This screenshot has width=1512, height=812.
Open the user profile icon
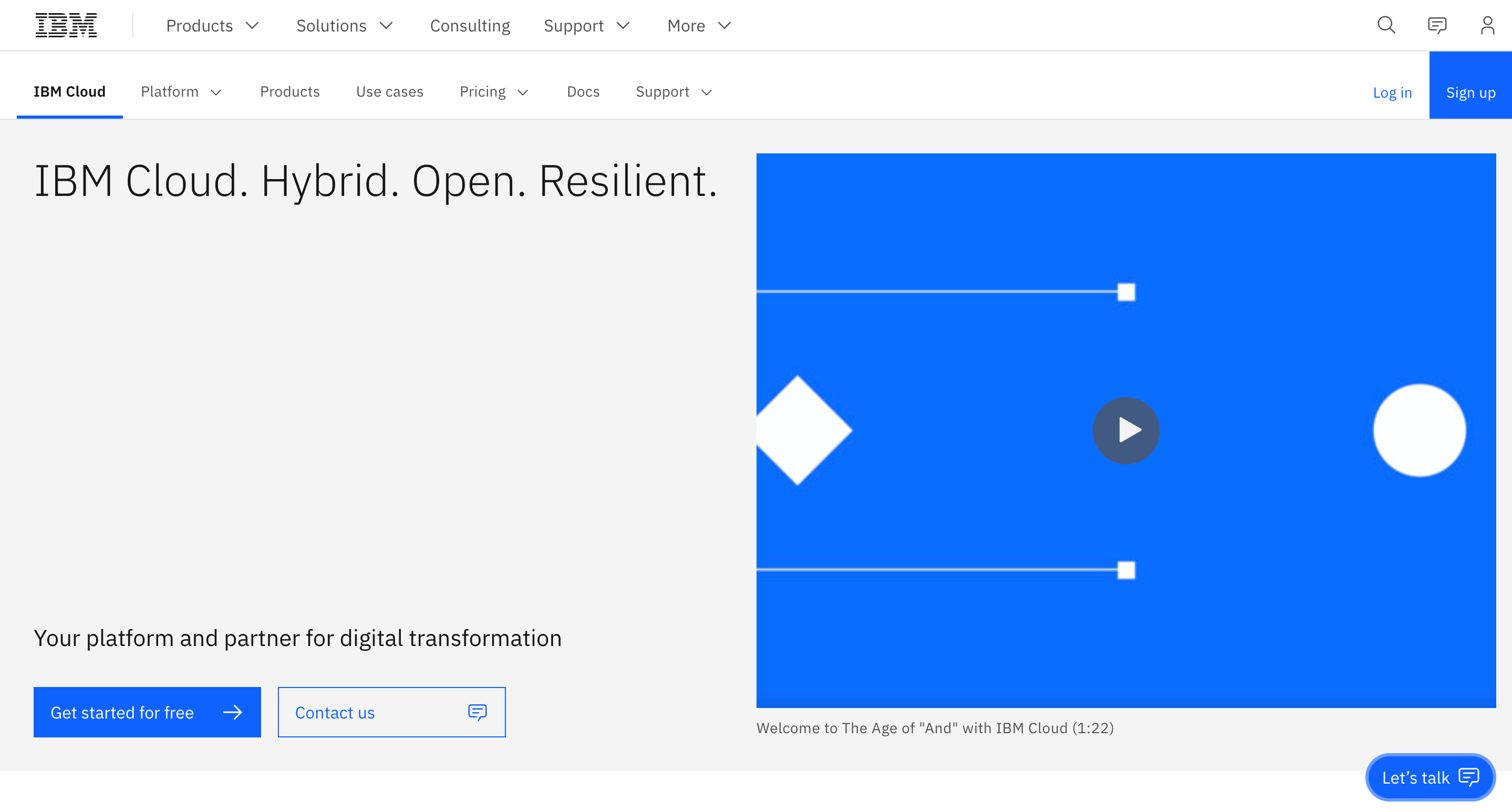tap(1487, 25)
